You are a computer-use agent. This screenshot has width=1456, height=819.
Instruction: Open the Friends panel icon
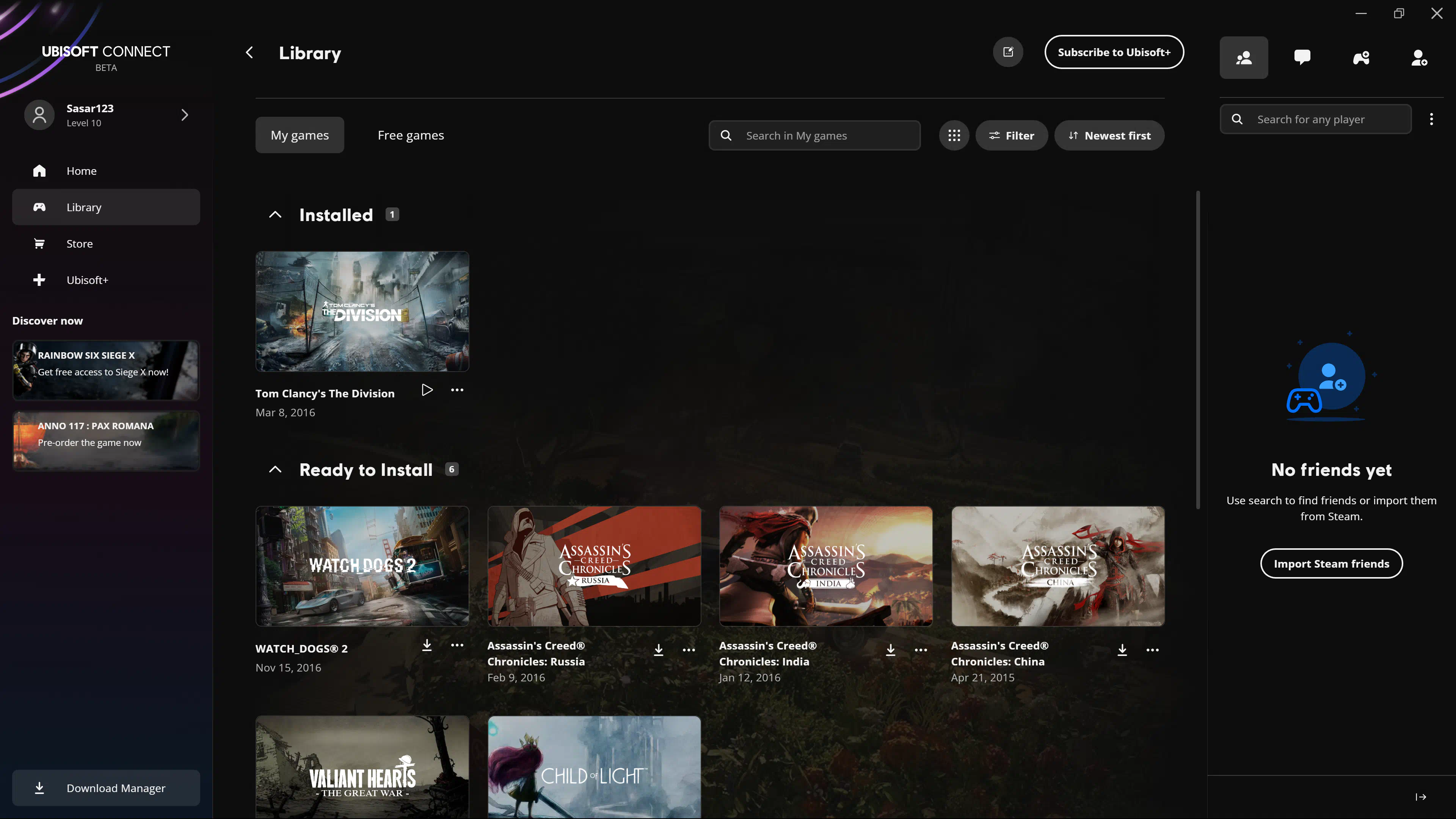[x=1244, y=58]
